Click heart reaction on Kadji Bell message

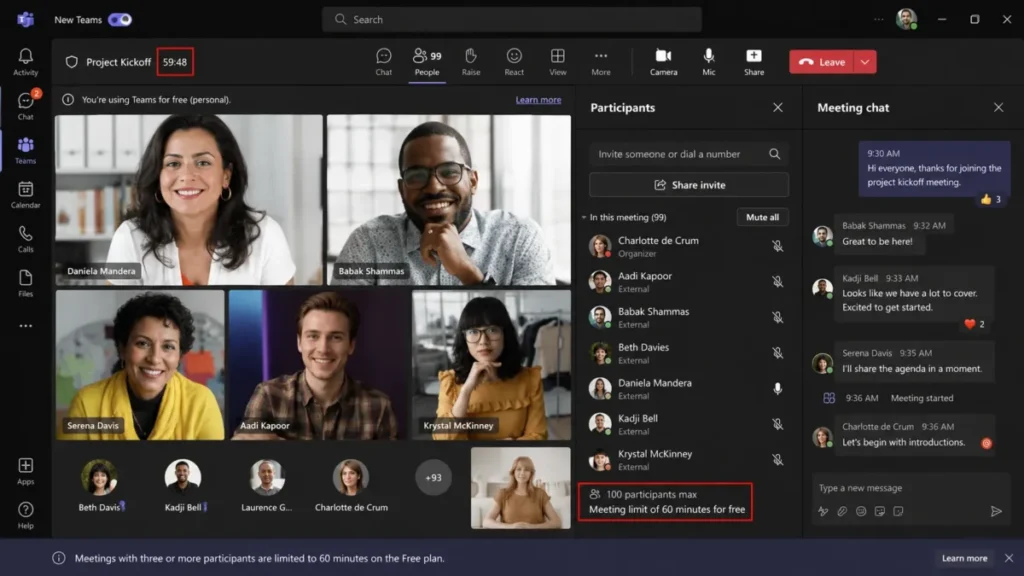pyautogui.click(x=974, y=324)
